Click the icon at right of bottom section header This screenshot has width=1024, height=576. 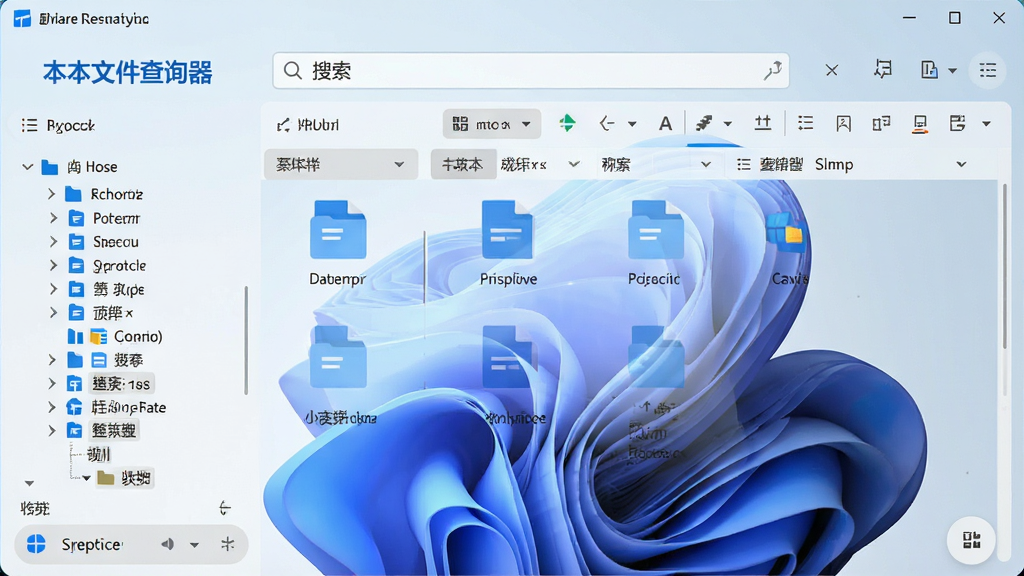(x=225, y=507)
